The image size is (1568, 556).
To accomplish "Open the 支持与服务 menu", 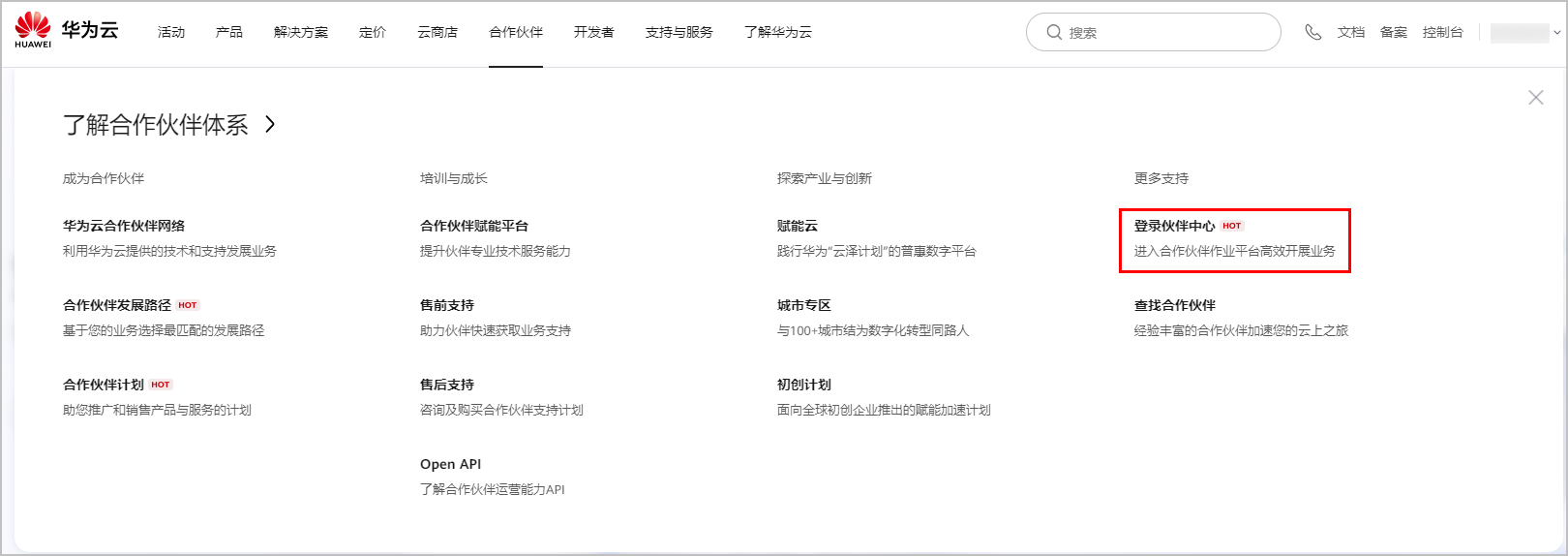I will pos(679,32).
